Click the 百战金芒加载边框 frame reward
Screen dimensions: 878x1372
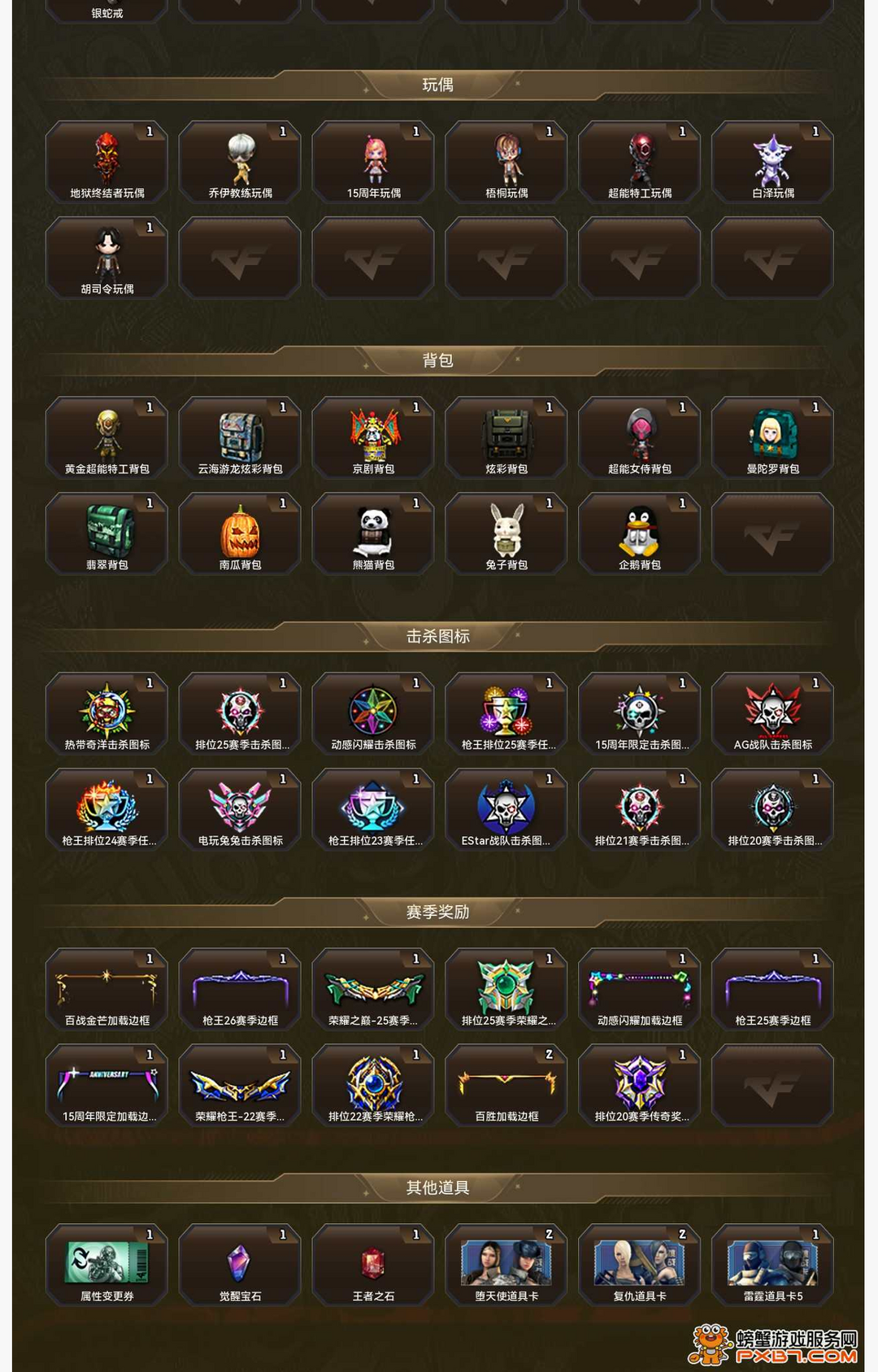[106, 989]
